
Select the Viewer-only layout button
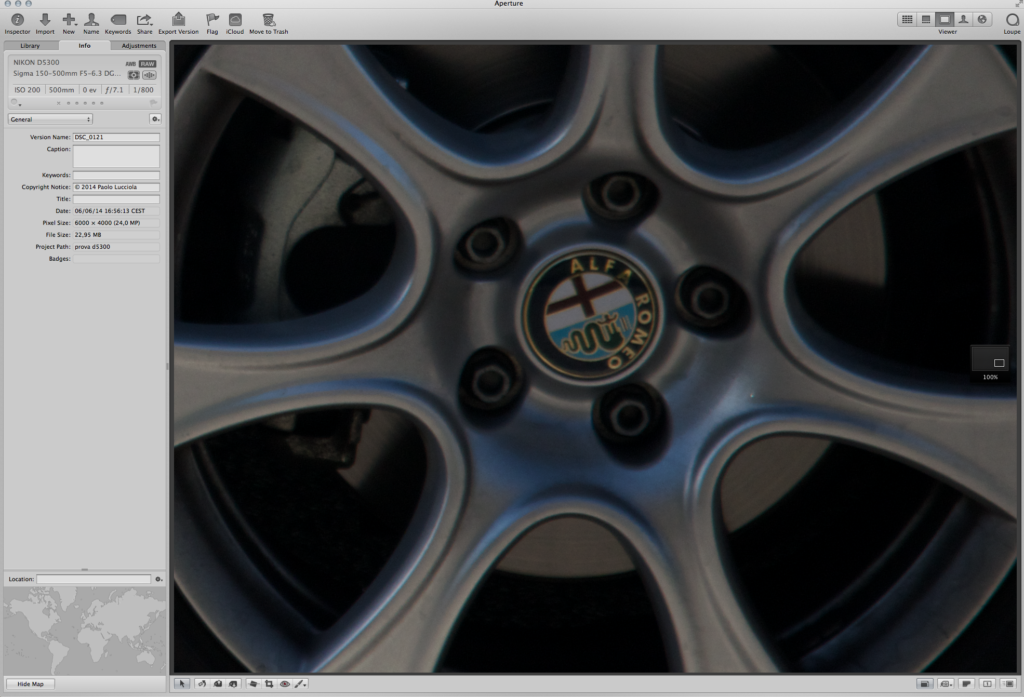click(x=944, y=20)
